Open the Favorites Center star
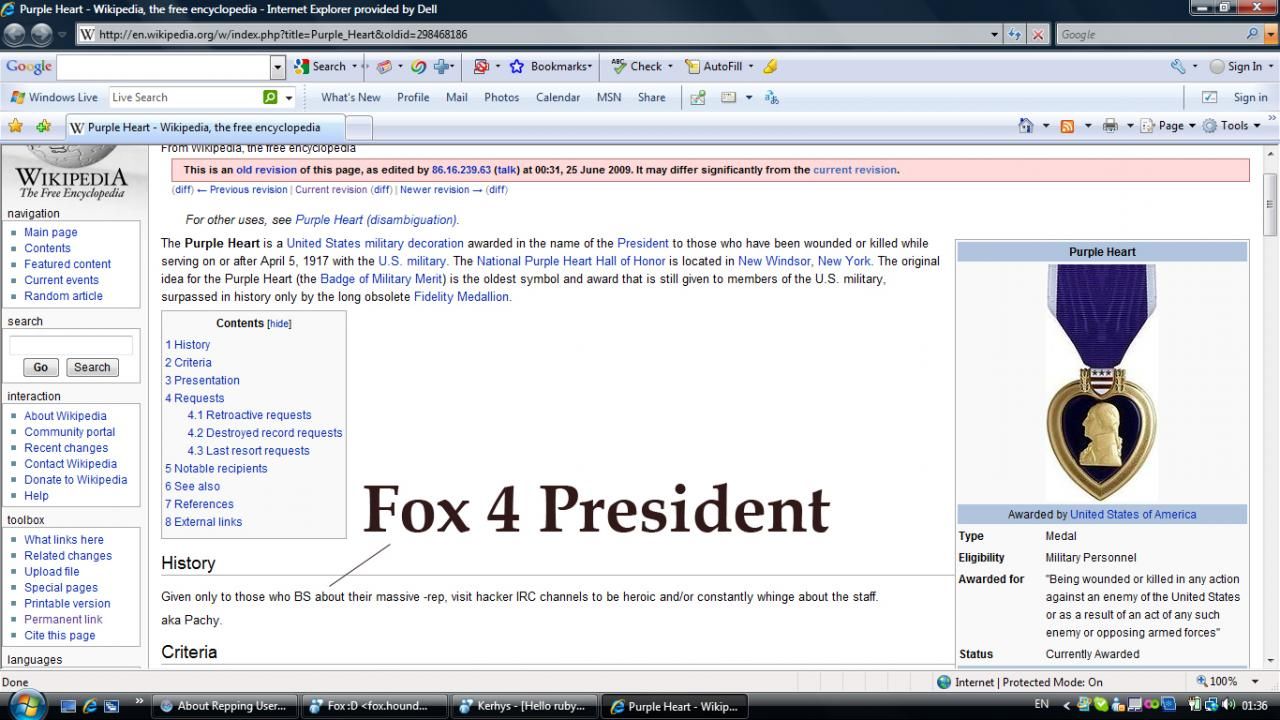The width and height of the screenshot is (1280, 720). (16, 126)
